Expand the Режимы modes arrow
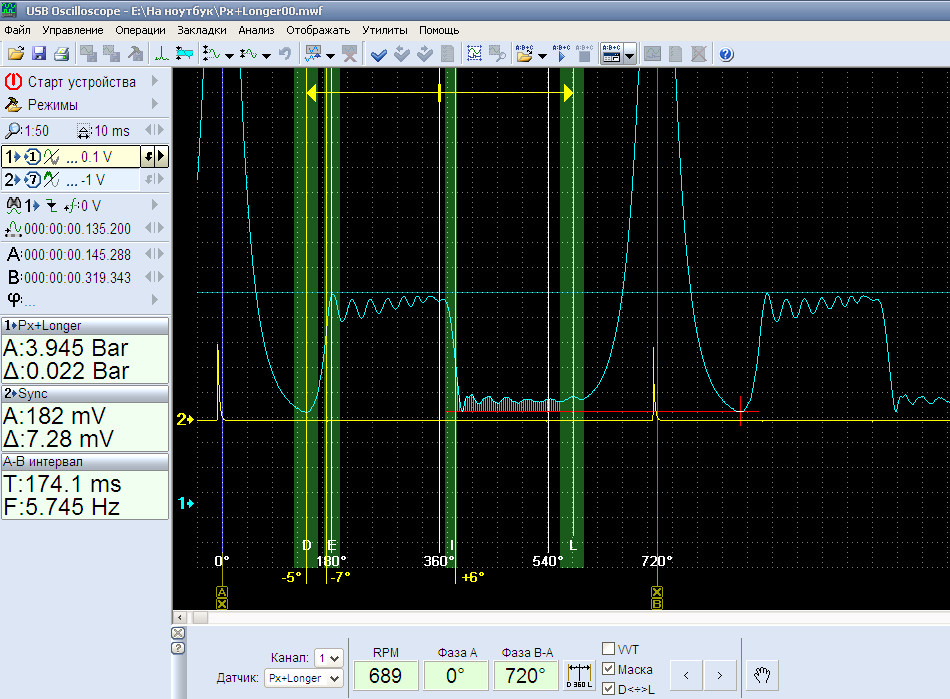 [155, 104]
